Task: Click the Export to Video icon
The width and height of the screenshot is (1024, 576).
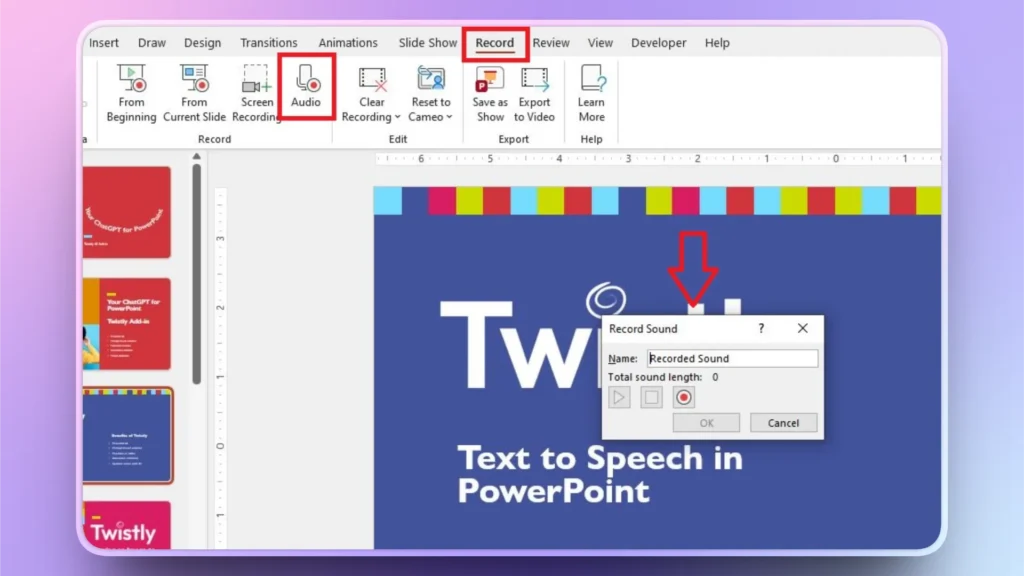Action: coord(535,88)
